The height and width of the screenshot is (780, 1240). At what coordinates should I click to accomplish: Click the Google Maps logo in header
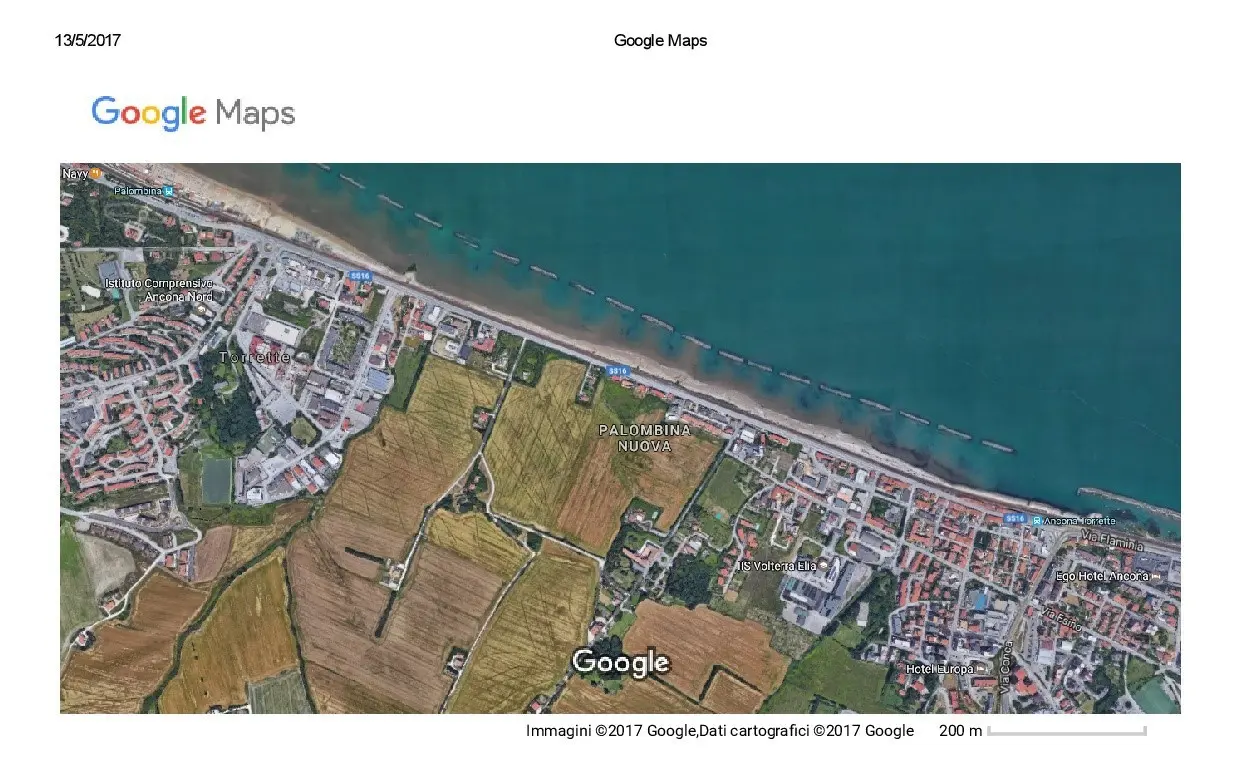[193, 113]
